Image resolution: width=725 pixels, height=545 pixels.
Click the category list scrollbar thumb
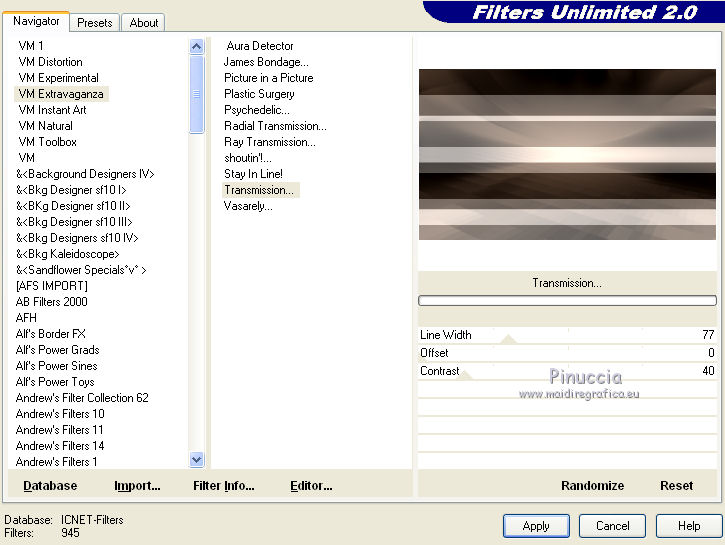tap(197, 94)
